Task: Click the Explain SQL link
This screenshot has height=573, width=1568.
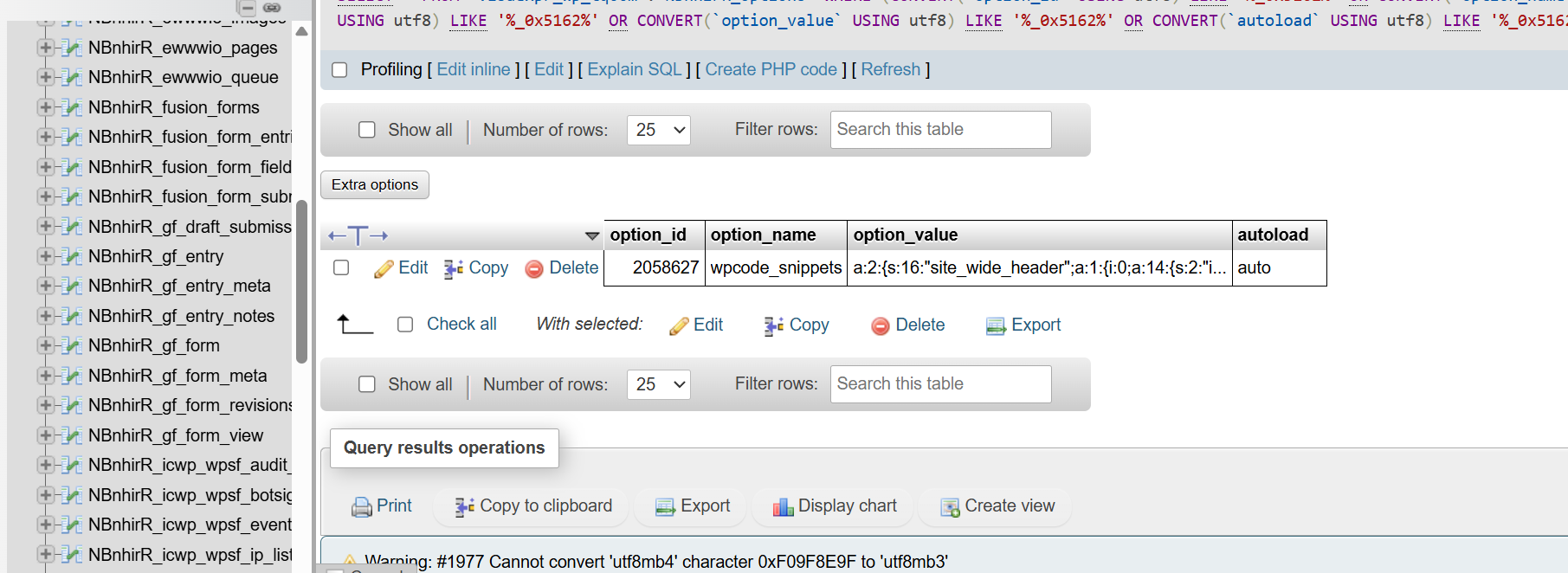Action: (x=635, y=69)
